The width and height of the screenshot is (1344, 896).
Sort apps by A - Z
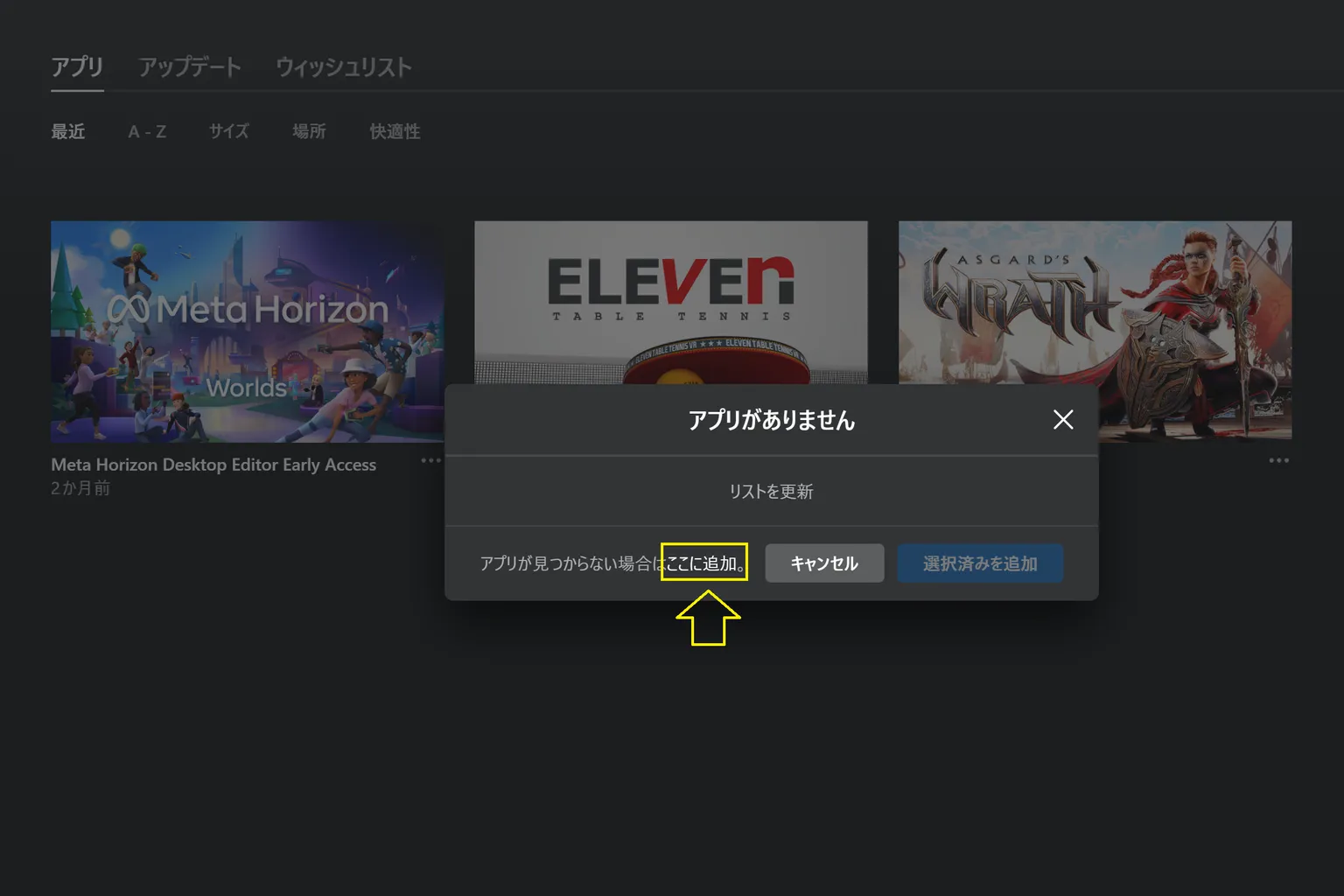click(x=147, y=131)
